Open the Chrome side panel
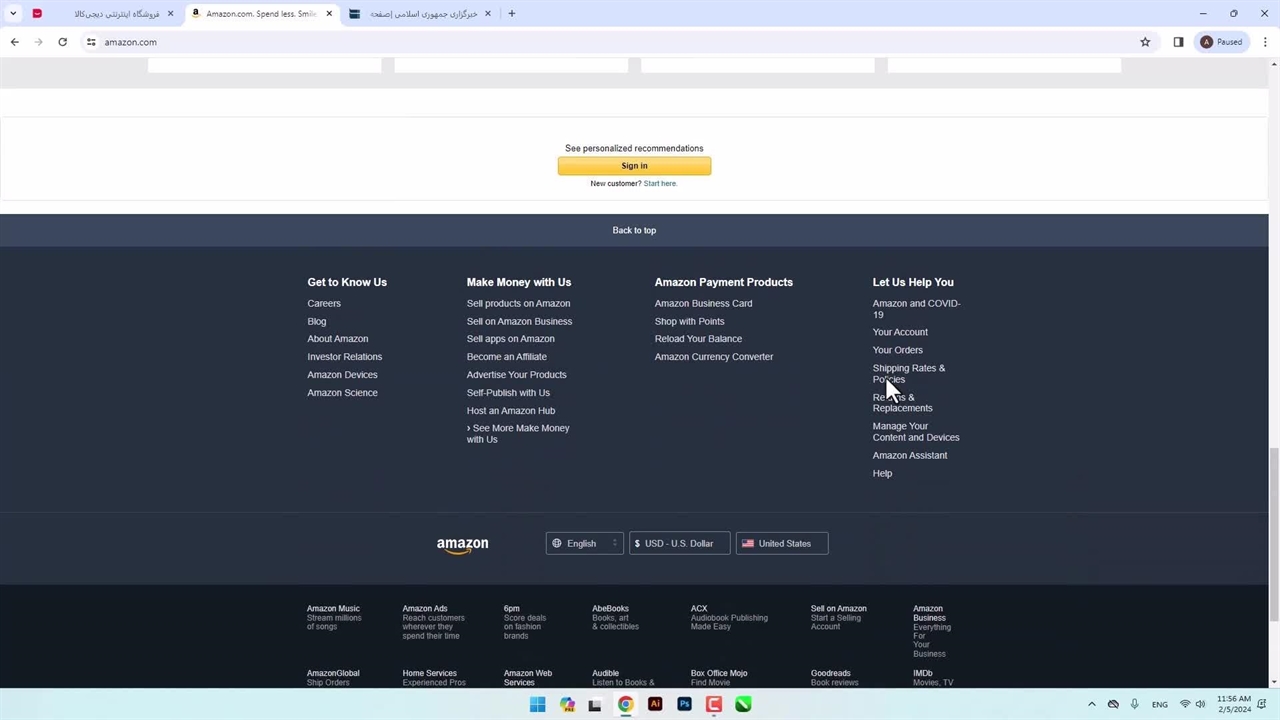Image resolution: width=1280 pixels, height=720 pixels. 1178,42
